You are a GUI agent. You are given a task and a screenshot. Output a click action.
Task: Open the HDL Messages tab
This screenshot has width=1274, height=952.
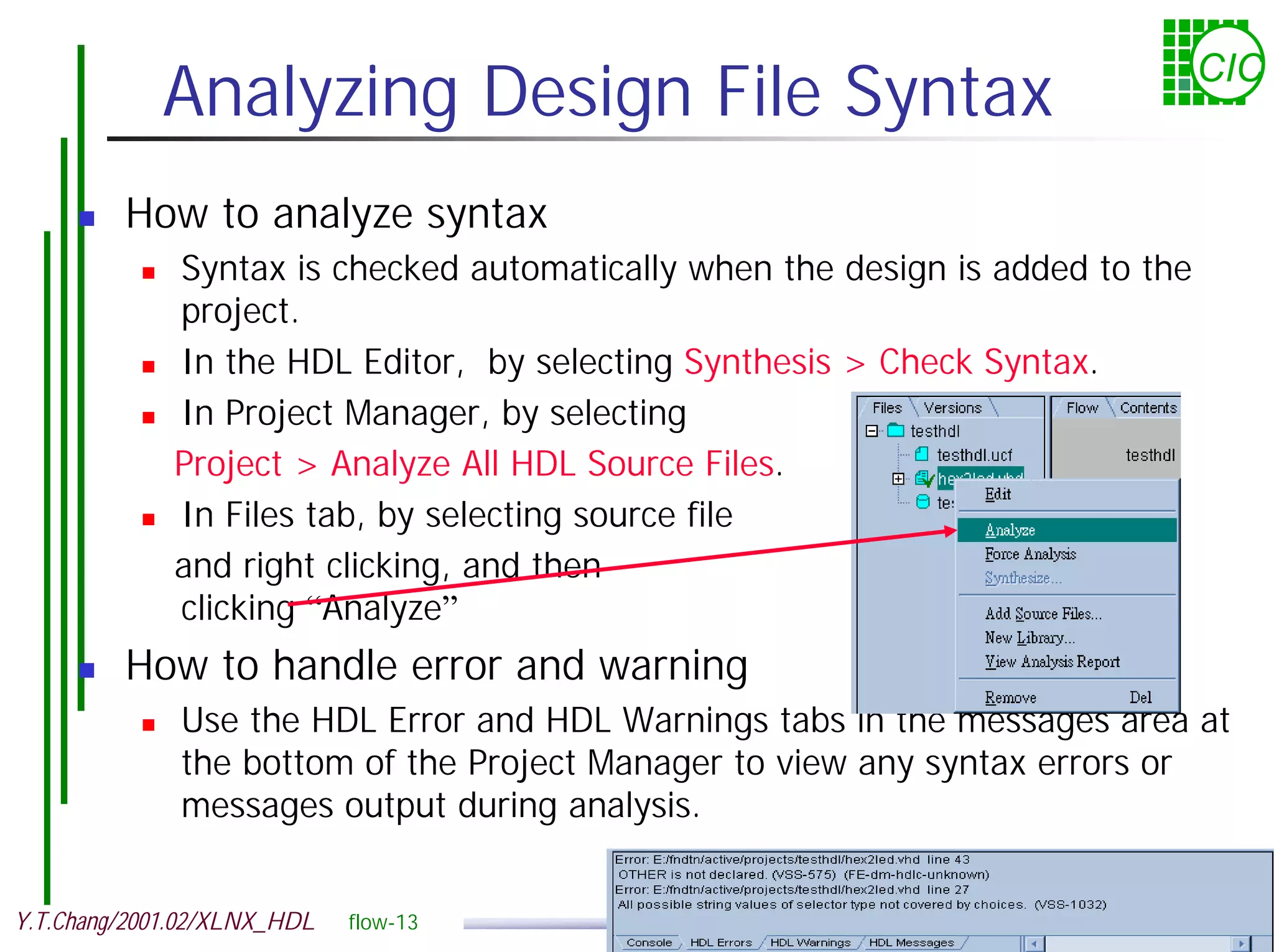tap(911, 943)
